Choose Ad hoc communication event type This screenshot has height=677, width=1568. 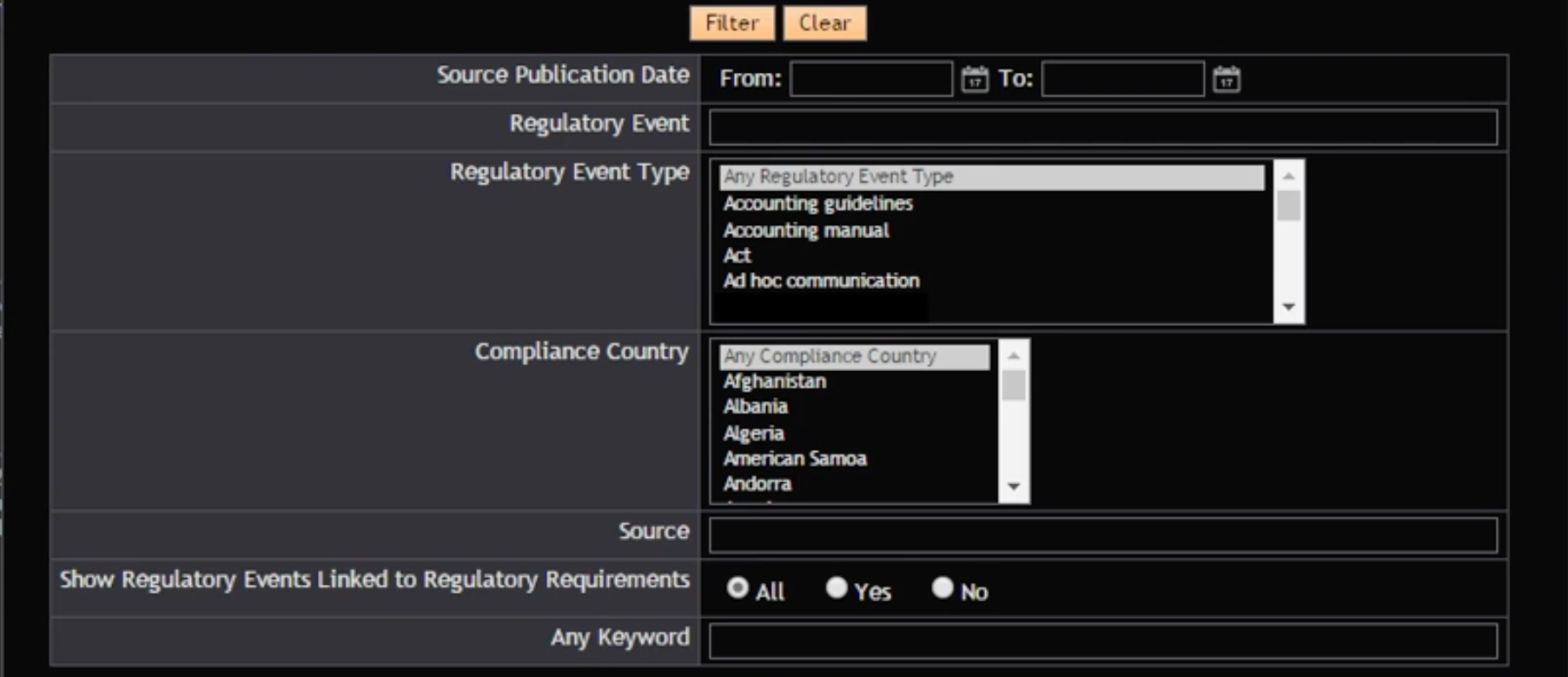[821, 281]
